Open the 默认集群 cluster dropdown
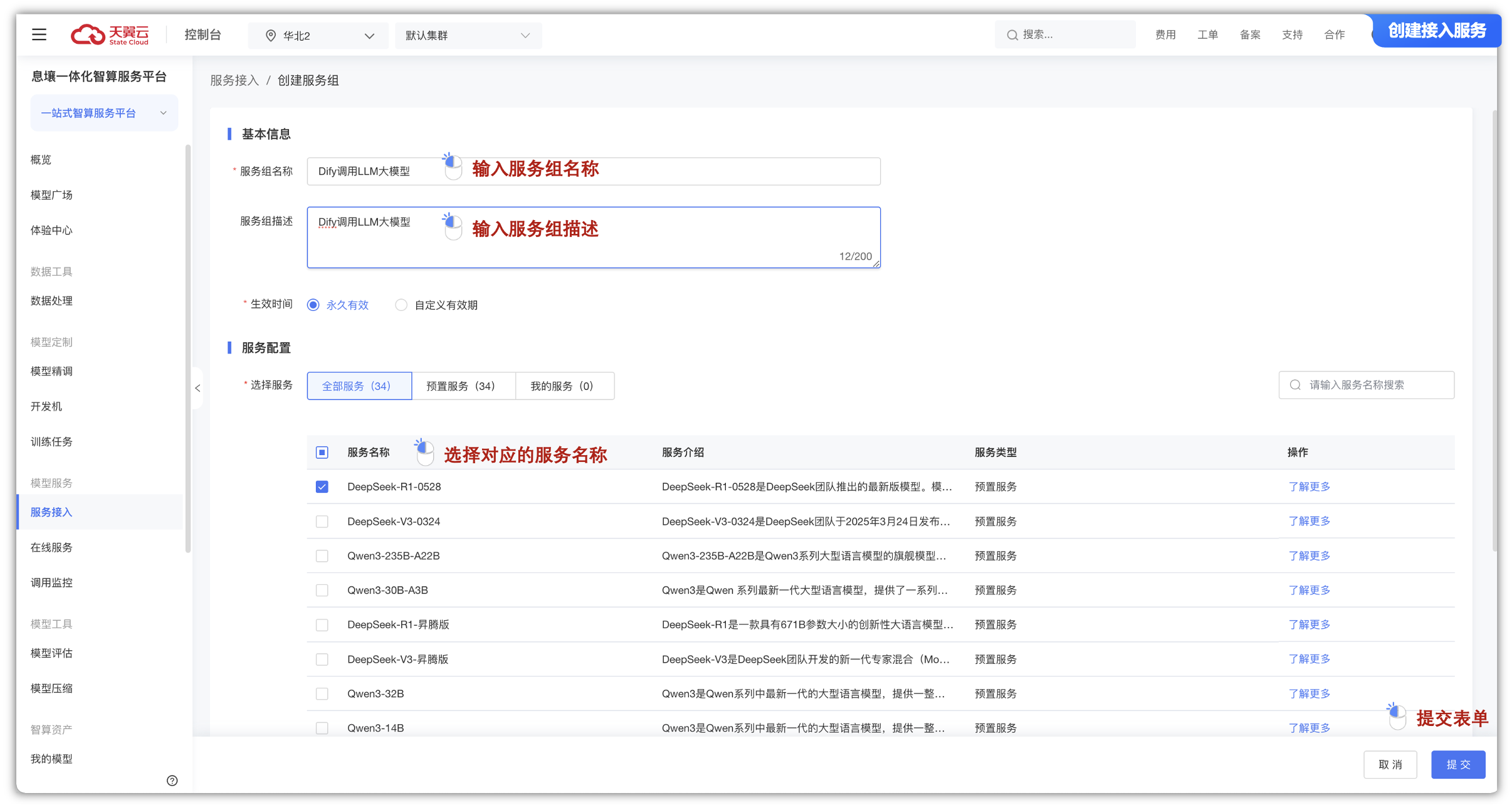The width and height of the screenshot is (1512, 810). tap(468, 36)
